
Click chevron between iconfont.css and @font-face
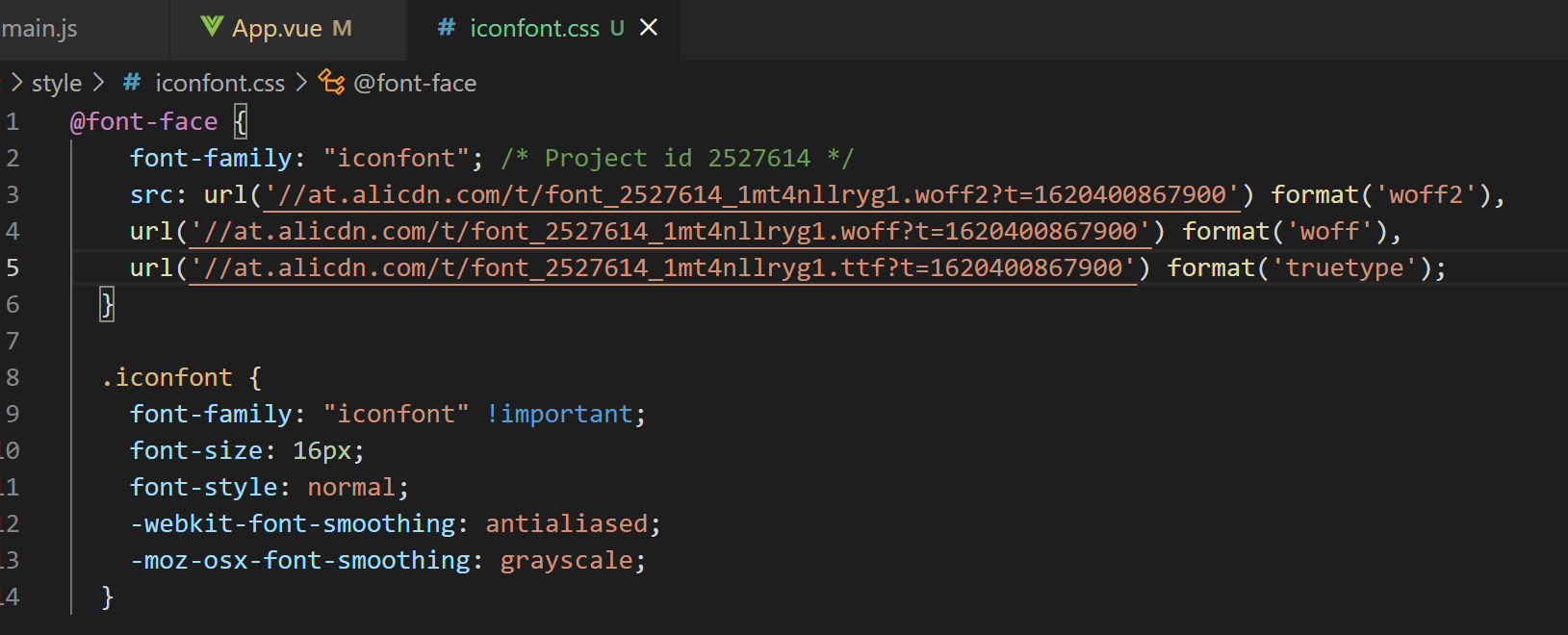301,83
